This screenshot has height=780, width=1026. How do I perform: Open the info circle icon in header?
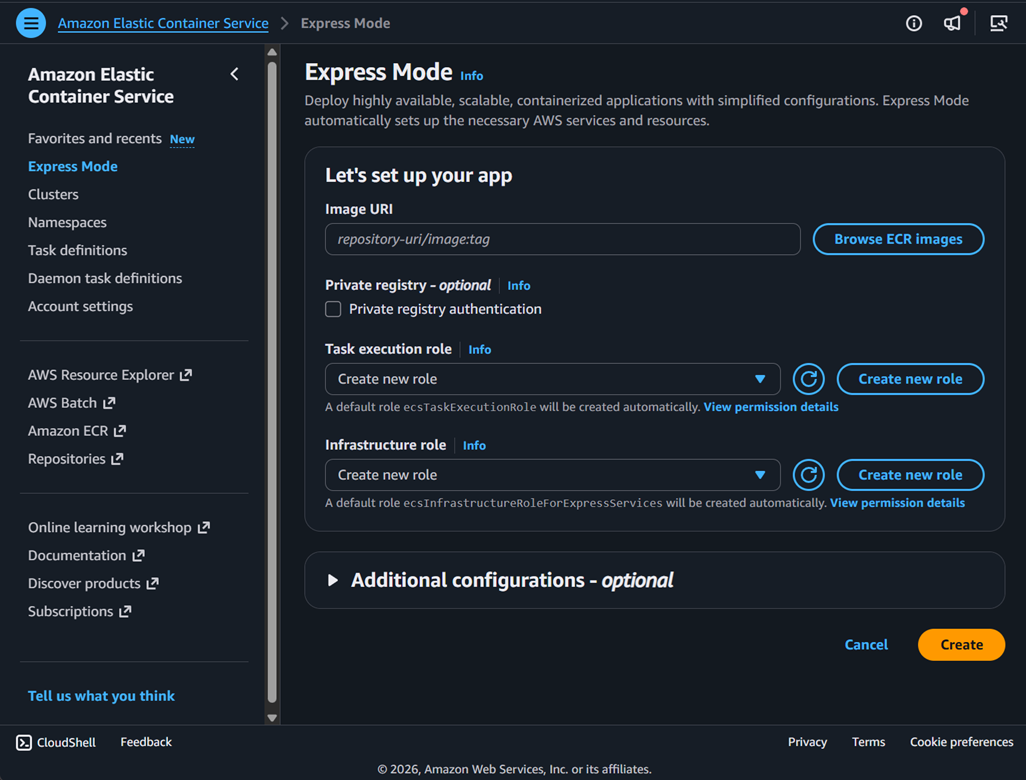click(913, 24)
